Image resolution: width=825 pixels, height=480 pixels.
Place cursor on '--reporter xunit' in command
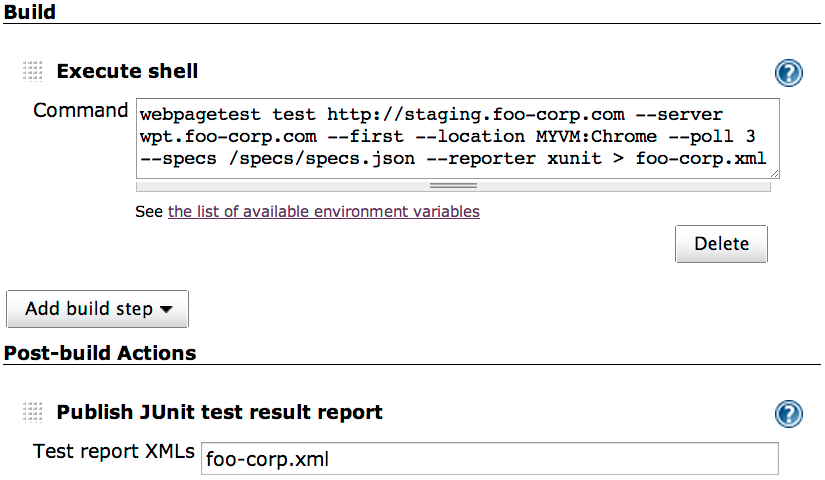[x=514, y=159]
